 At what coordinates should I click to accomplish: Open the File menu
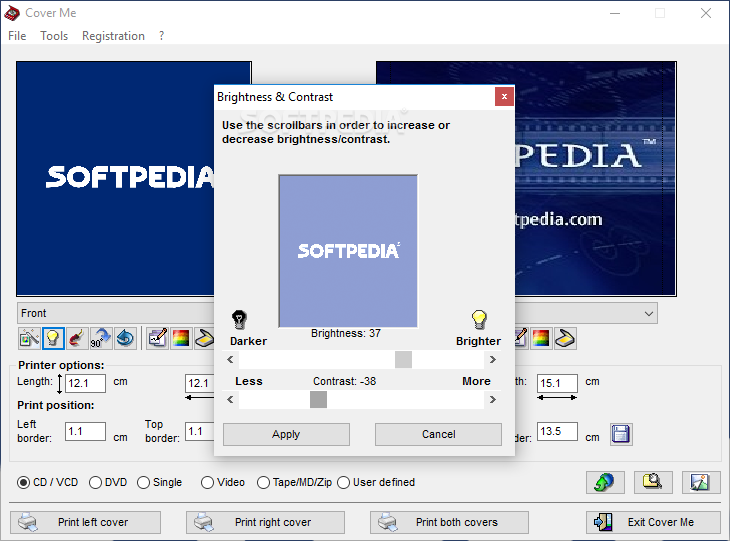pos(17,36)
